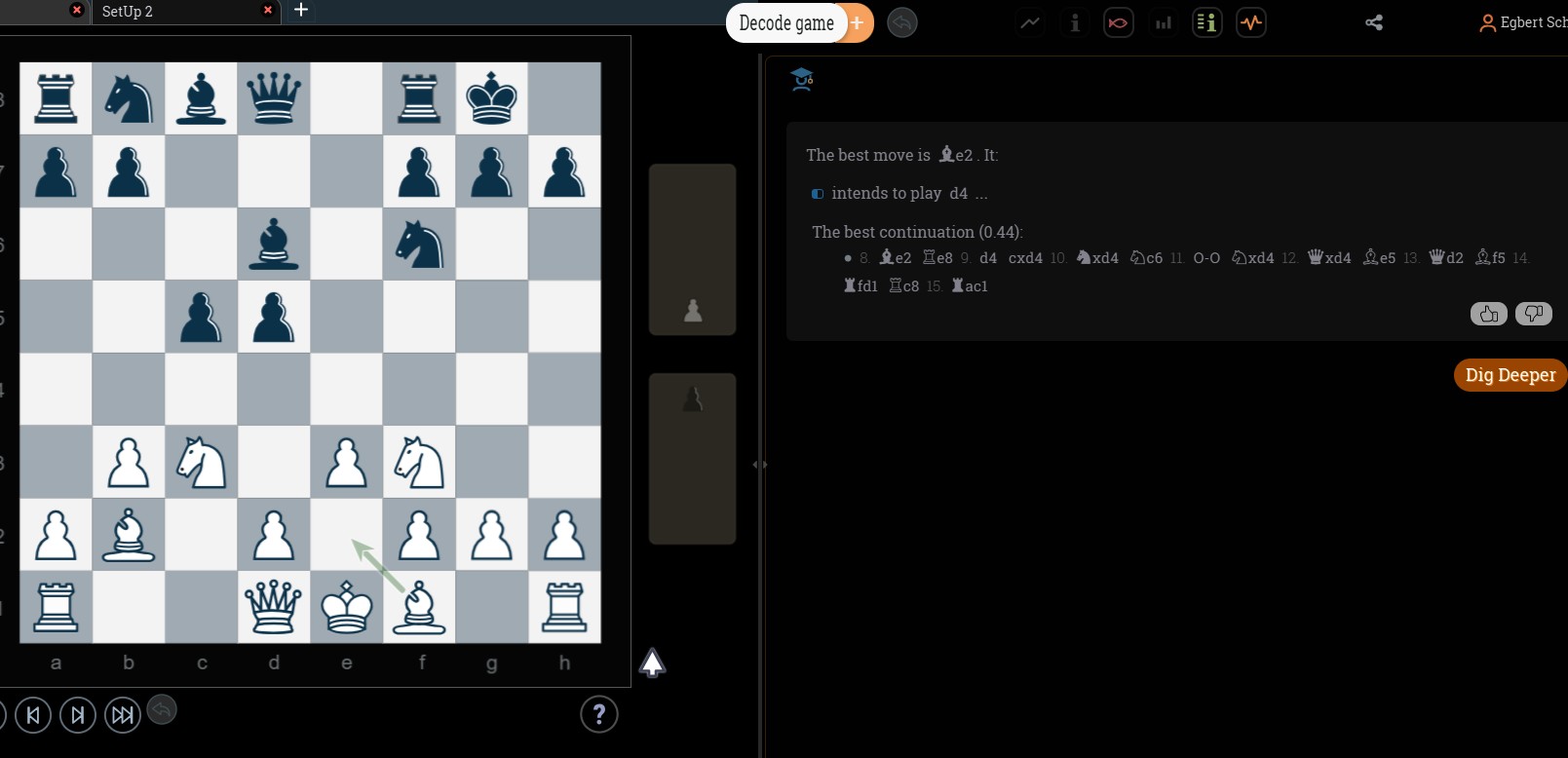This screenshot has height=758, width=1568.
Task: Select the black king on g8
Action: point(492,98)
